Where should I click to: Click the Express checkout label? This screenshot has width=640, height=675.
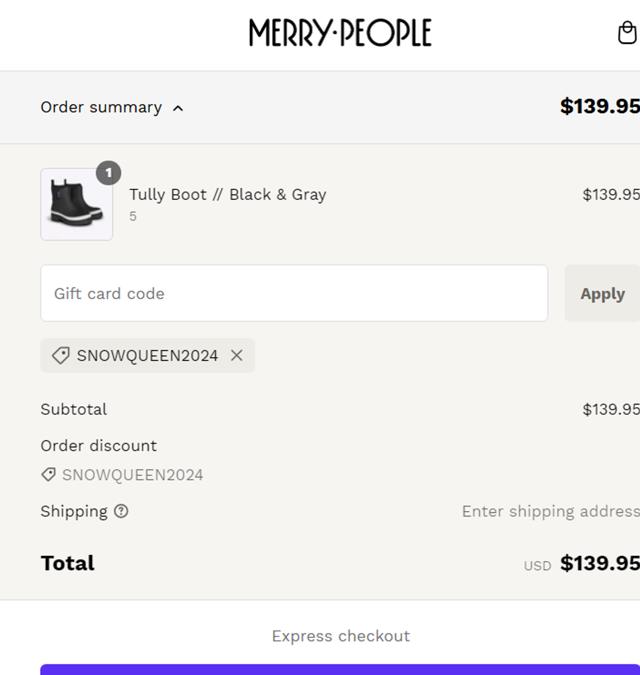(x=341, y=636)
